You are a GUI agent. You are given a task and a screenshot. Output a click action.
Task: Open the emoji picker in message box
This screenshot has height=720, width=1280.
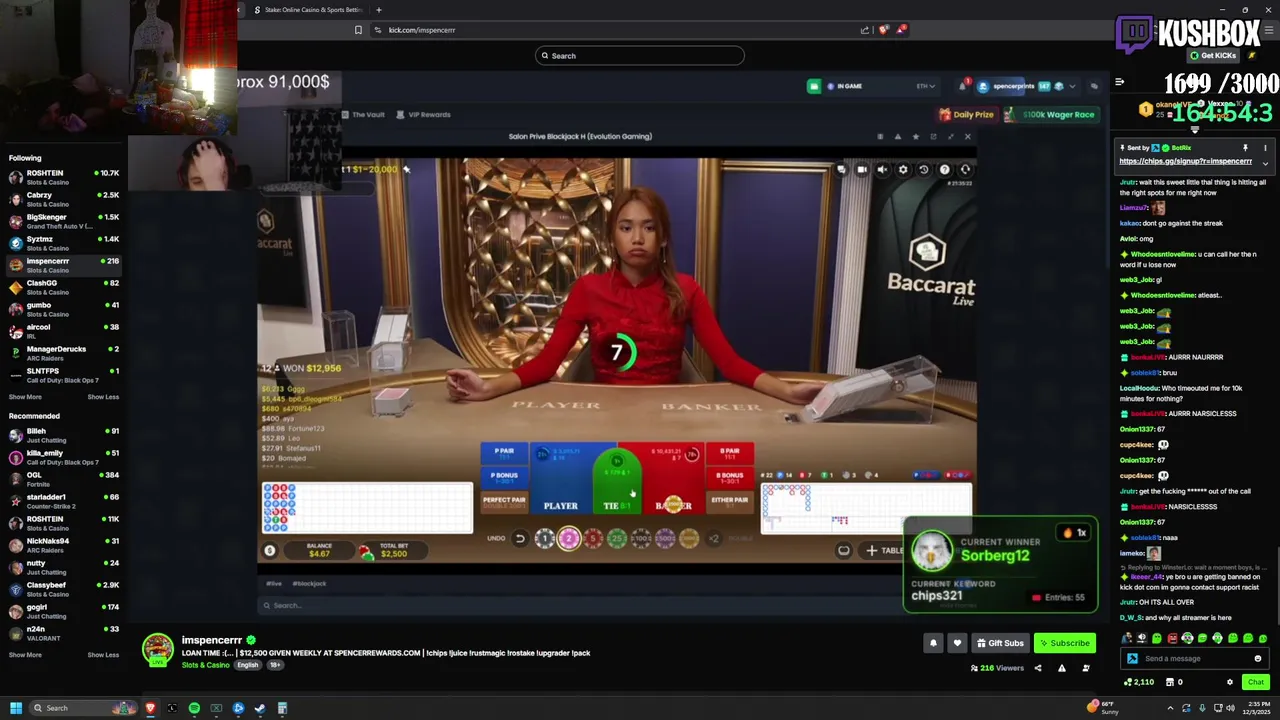pos(1258,659)
